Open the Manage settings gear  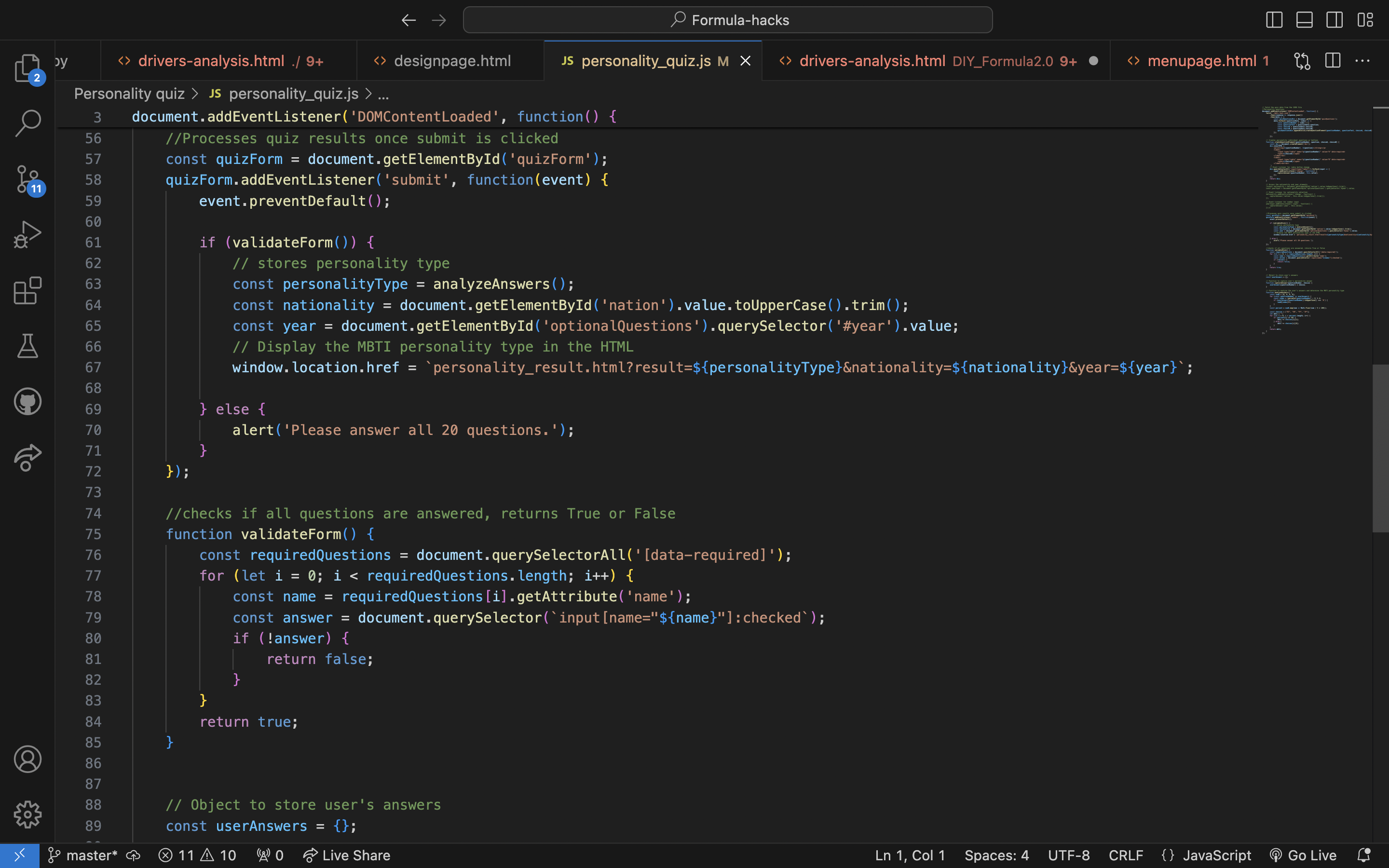(x=27, y=814)
